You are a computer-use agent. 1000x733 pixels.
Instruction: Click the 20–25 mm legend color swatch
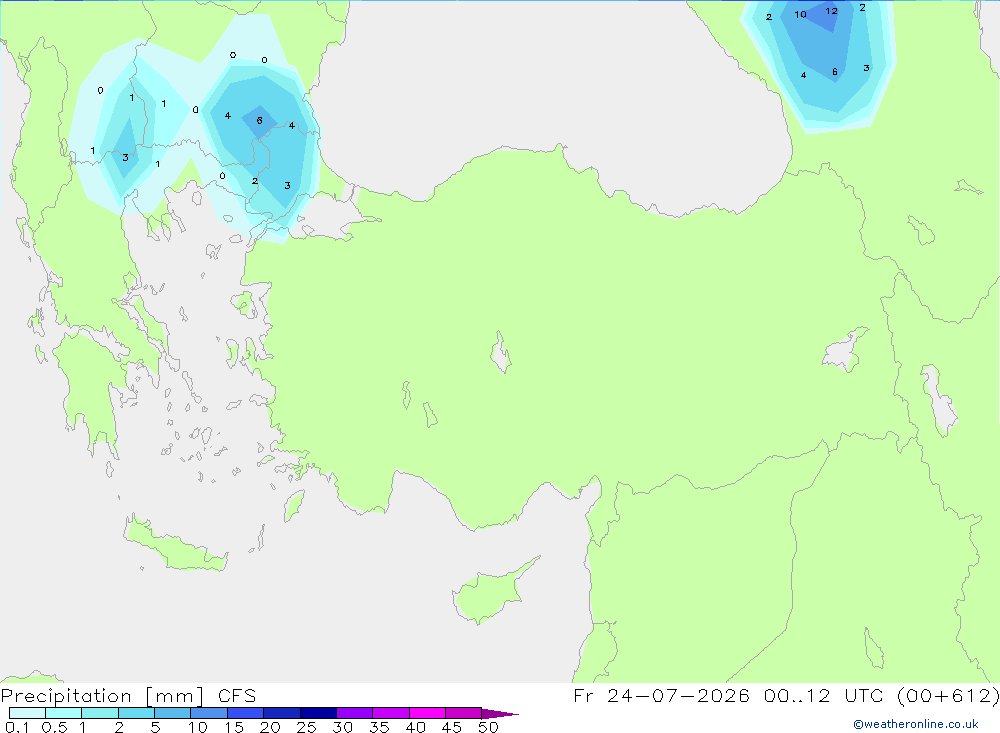[282, 713]
